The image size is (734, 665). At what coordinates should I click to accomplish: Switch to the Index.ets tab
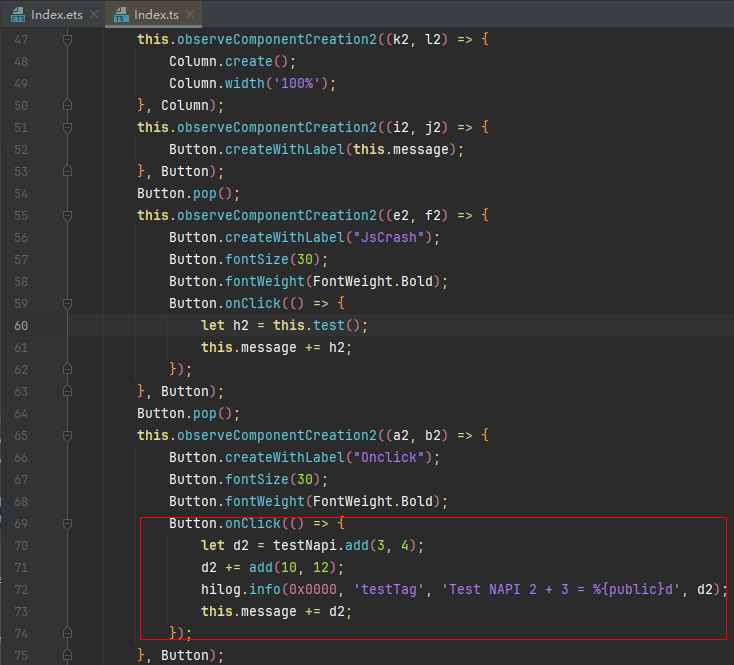tap(57, 14)
